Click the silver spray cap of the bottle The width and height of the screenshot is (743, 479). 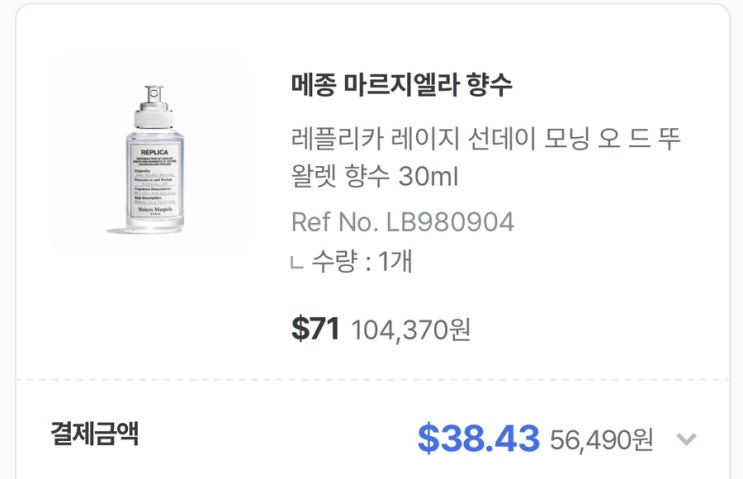point(149,99)
